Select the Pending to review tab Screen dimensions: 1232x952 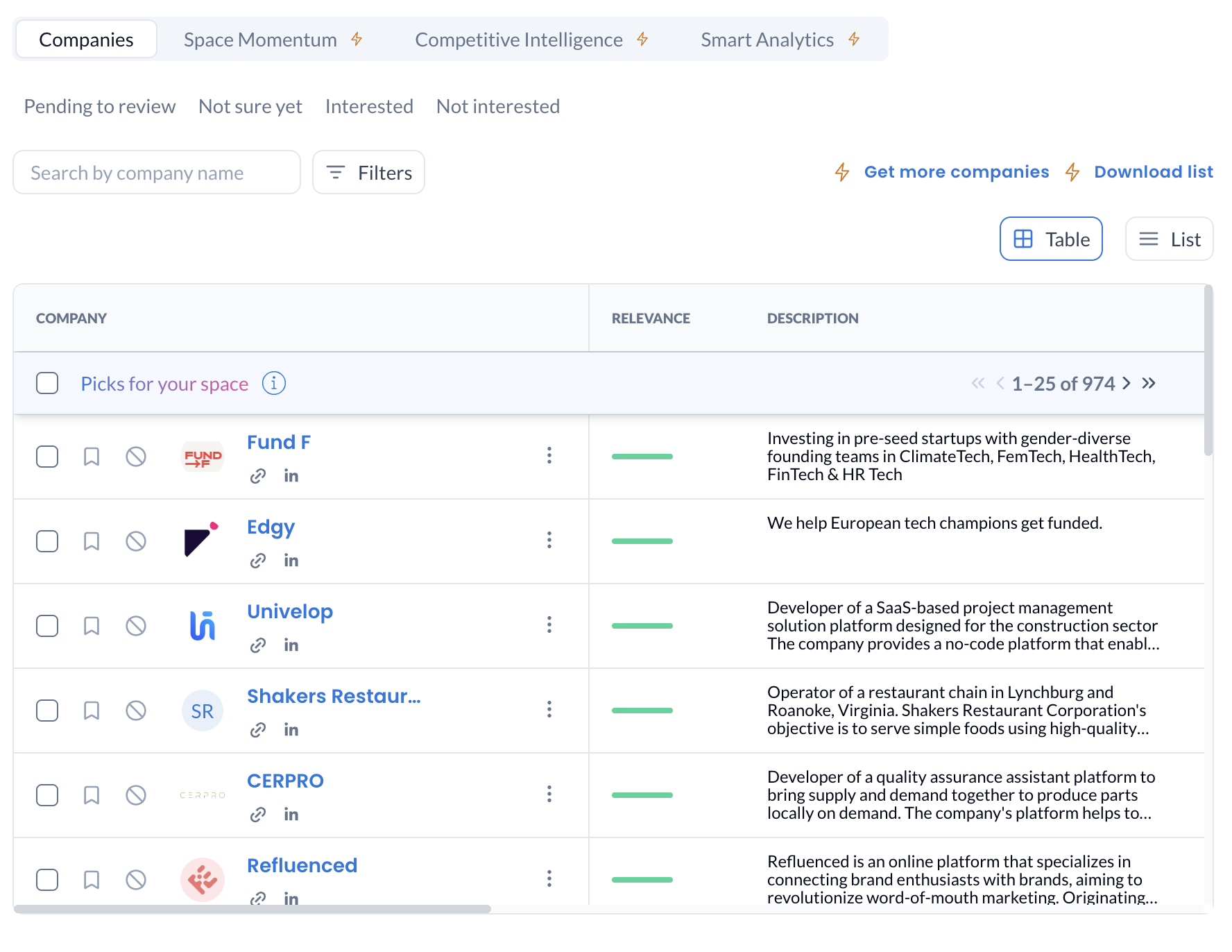point(100,106)
